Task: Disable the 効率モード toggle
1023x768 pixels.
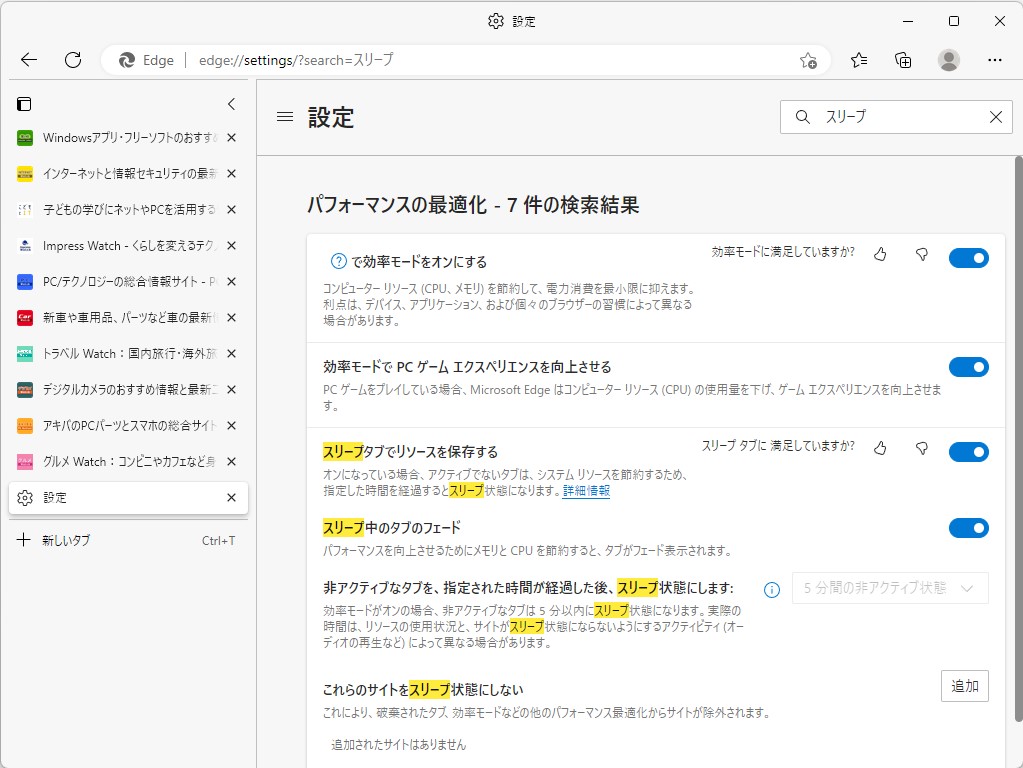Action: [x=967, y=257]
